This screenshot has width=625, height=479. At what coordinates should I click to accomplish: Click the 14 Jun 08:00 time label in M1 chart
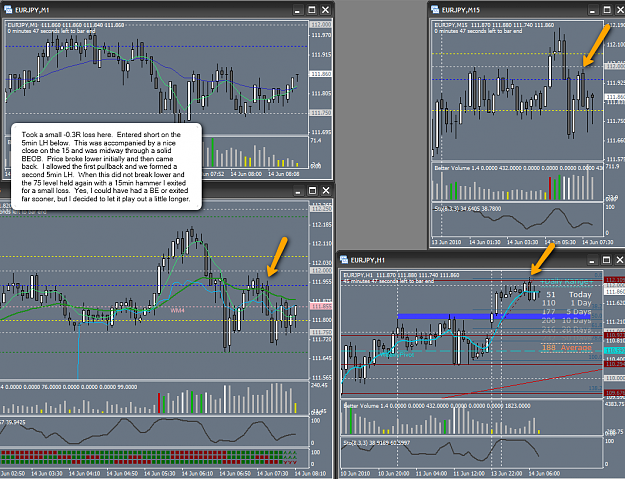pos(248,174)
